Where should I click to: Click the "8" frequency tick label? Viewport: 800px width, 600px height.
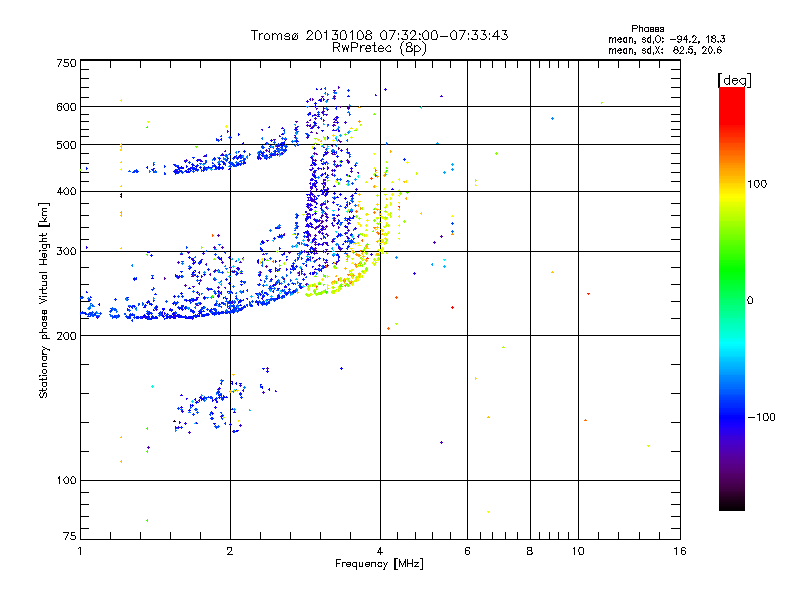(530, 551)
